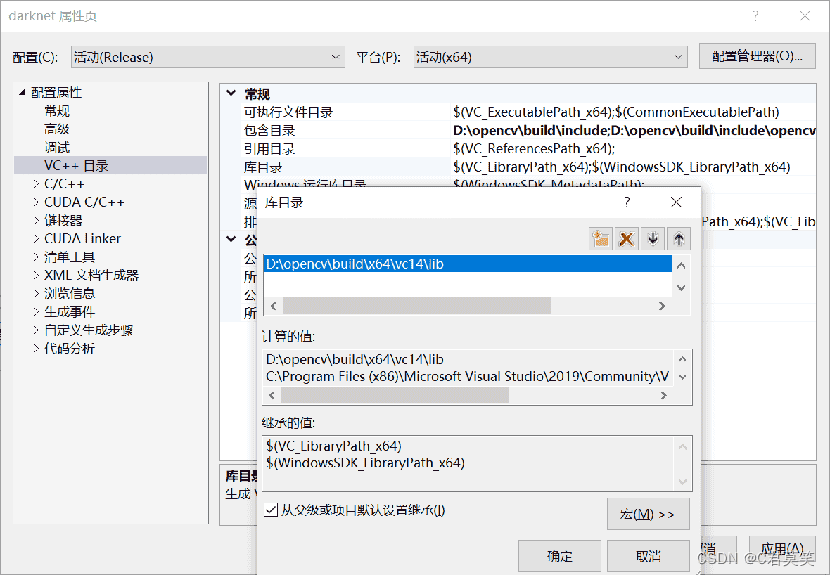Image resolution: width=830 pixels, height=576 pixels.
Task: Click 可执行文件目录 property row
Action: pos(528,112)
